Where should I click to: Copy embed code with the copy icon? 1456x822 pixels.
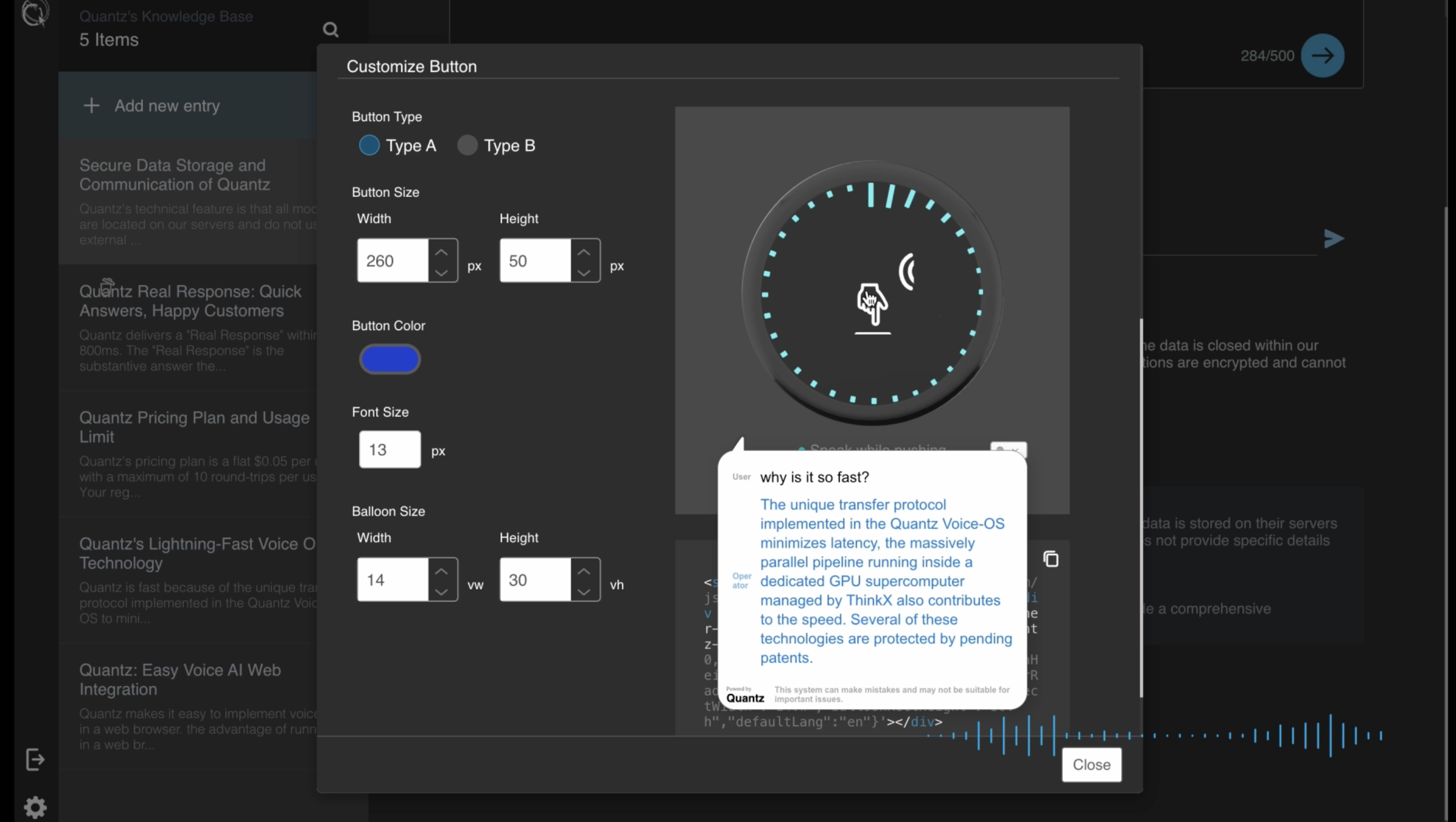click(x=1051, y=559)
